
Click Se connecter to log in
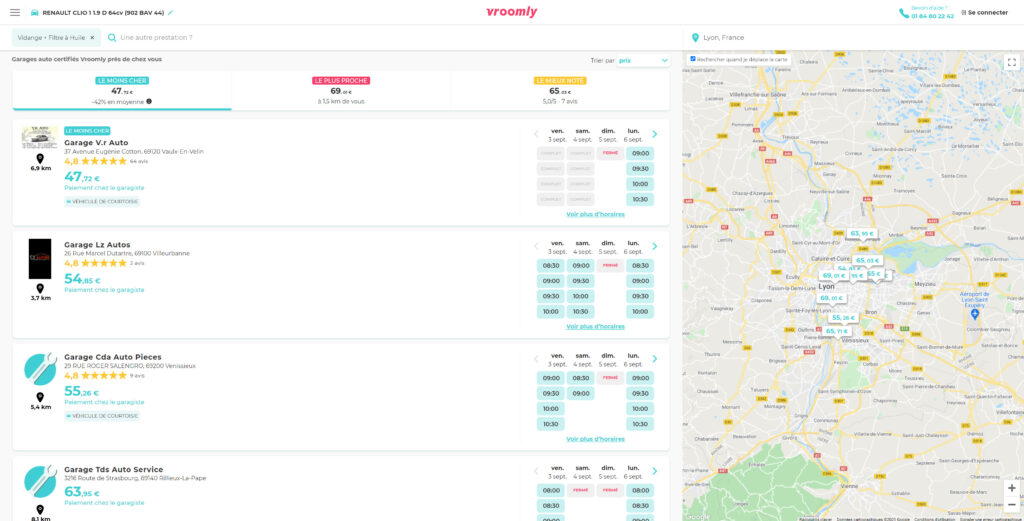[987, 12]
